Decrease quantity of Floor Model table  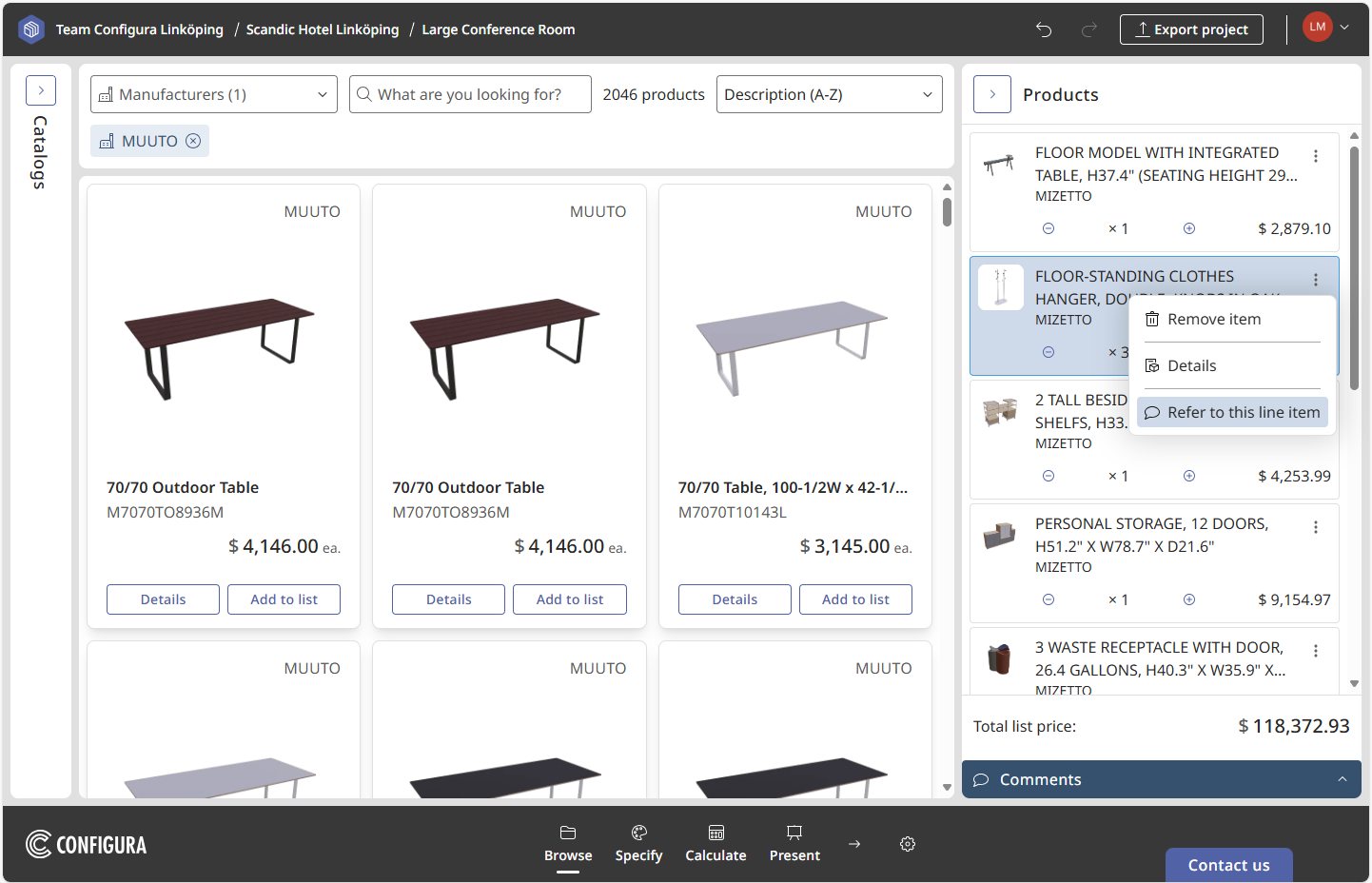tap(1049, 228)
